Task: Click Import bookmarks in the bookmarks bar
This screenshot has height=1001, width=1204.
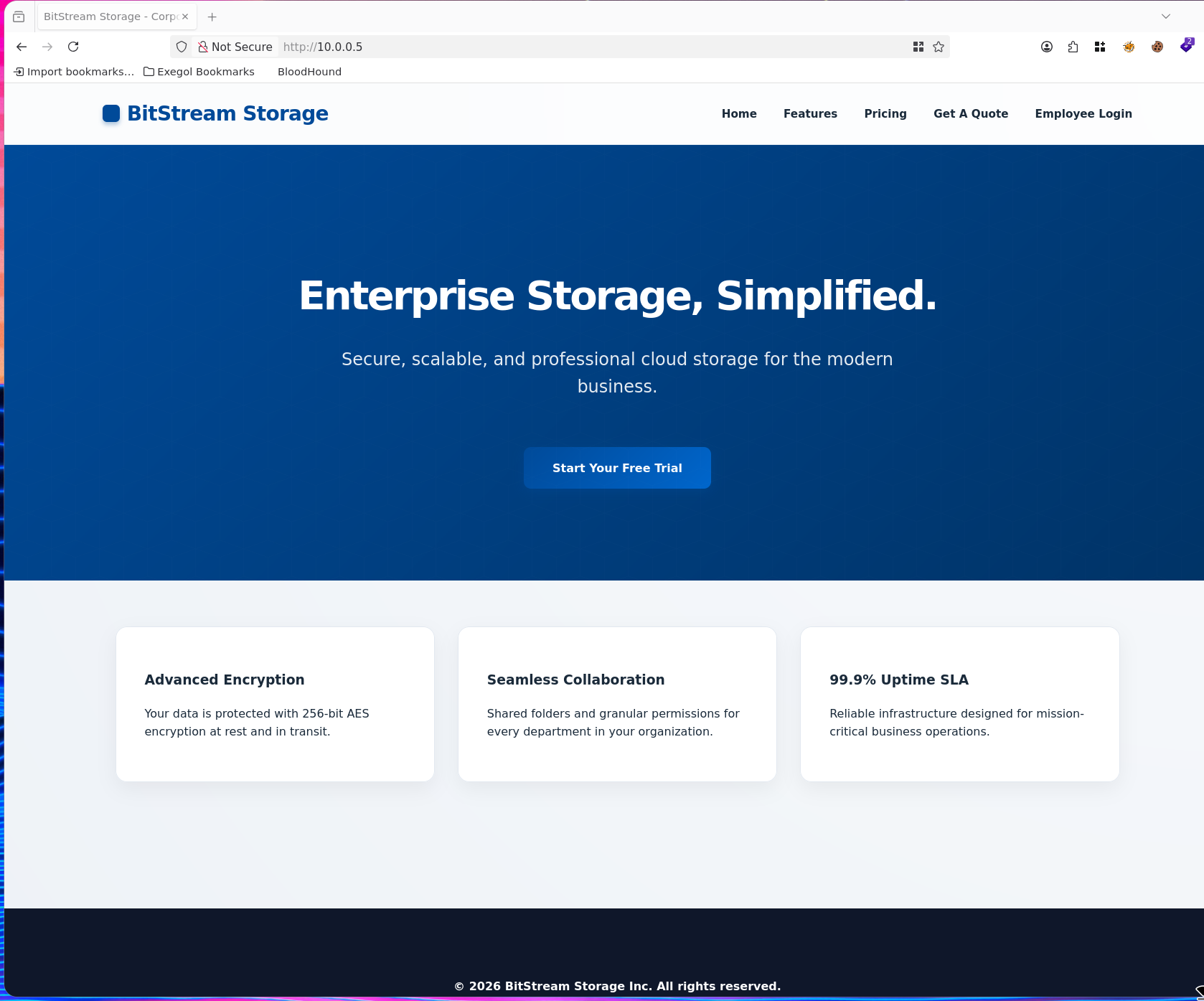Action: tap(74, 72)
